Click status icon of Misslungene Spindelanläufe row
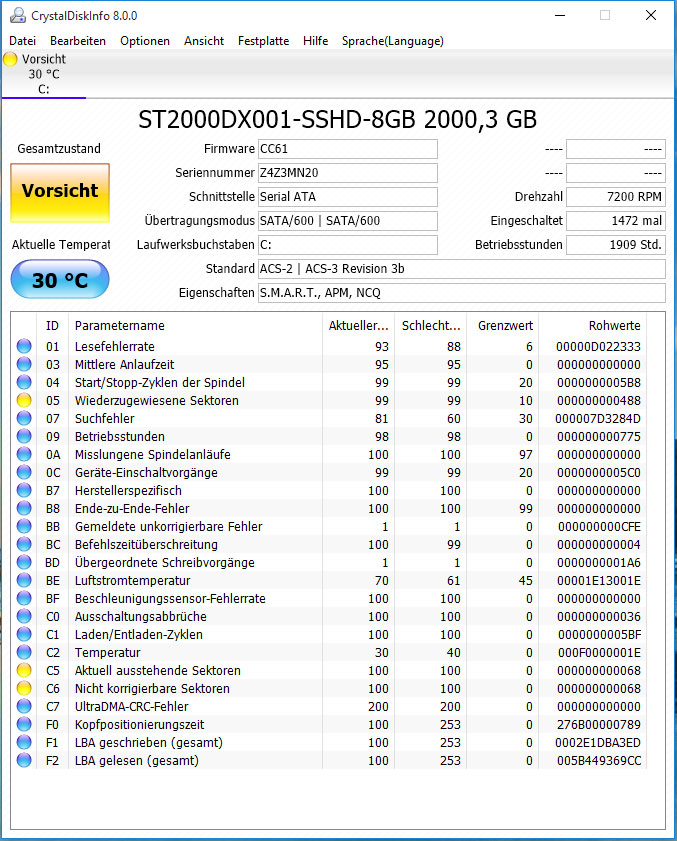Viewport: 677px width, 841px height. tap(24, 454)
